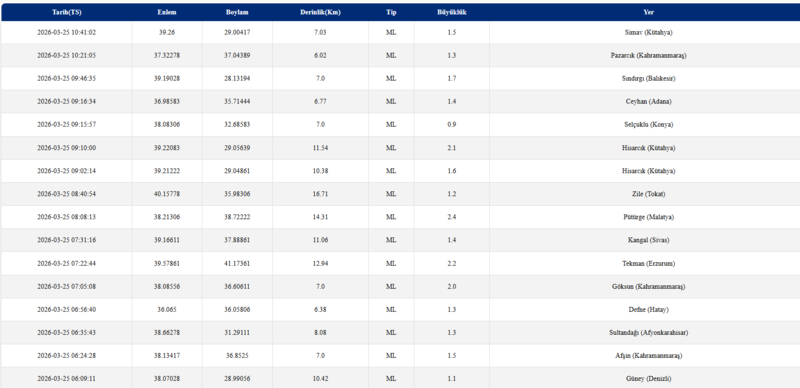Select the magnitude value 2.2
Viewport: 800px width, 388px height.
(452, 263)
